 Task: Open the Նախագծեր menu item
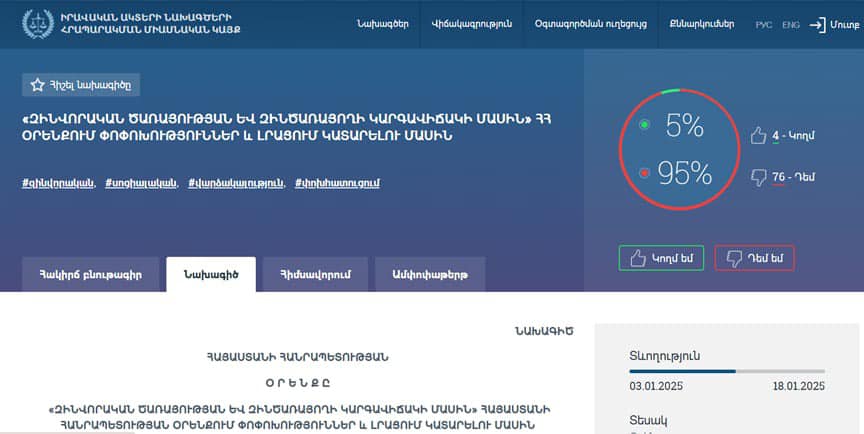click(x=382, y=24)
